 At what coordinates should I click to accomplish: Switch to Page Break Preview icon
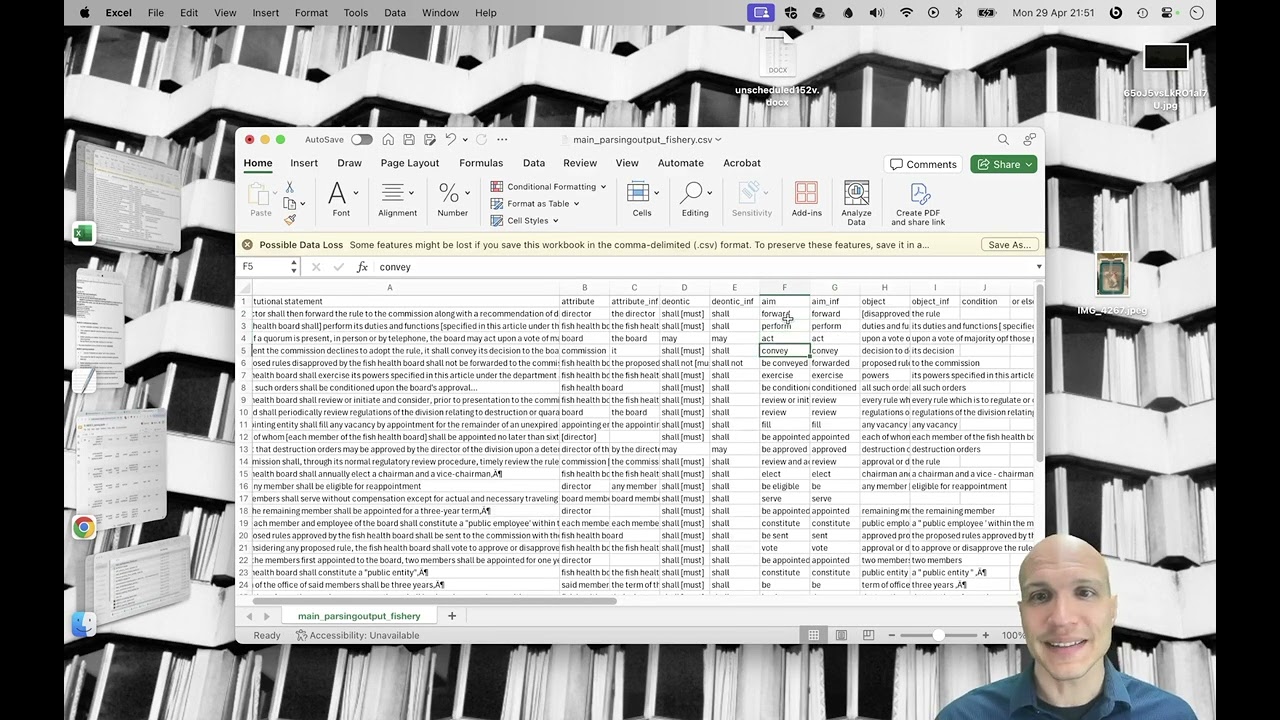(x=869, y=635)
